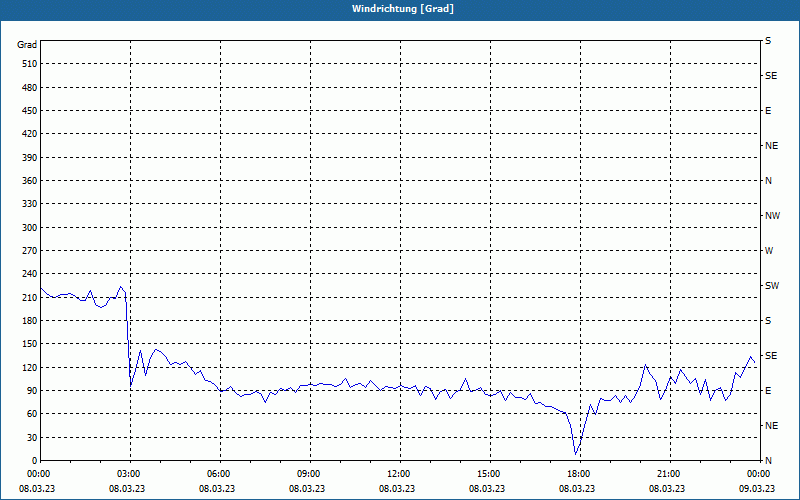Image resolution: width=800 pixels, height=500 pixels.
Task: Select the 15:00 time label
Action: coord(490,474)
